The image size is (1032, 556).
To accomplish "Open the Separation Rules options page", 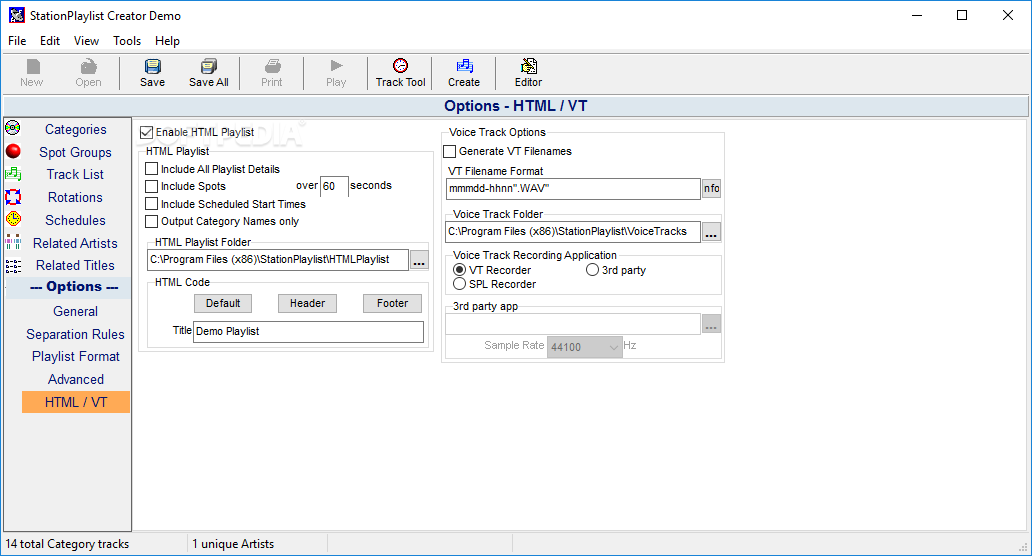I will (75, 334).
